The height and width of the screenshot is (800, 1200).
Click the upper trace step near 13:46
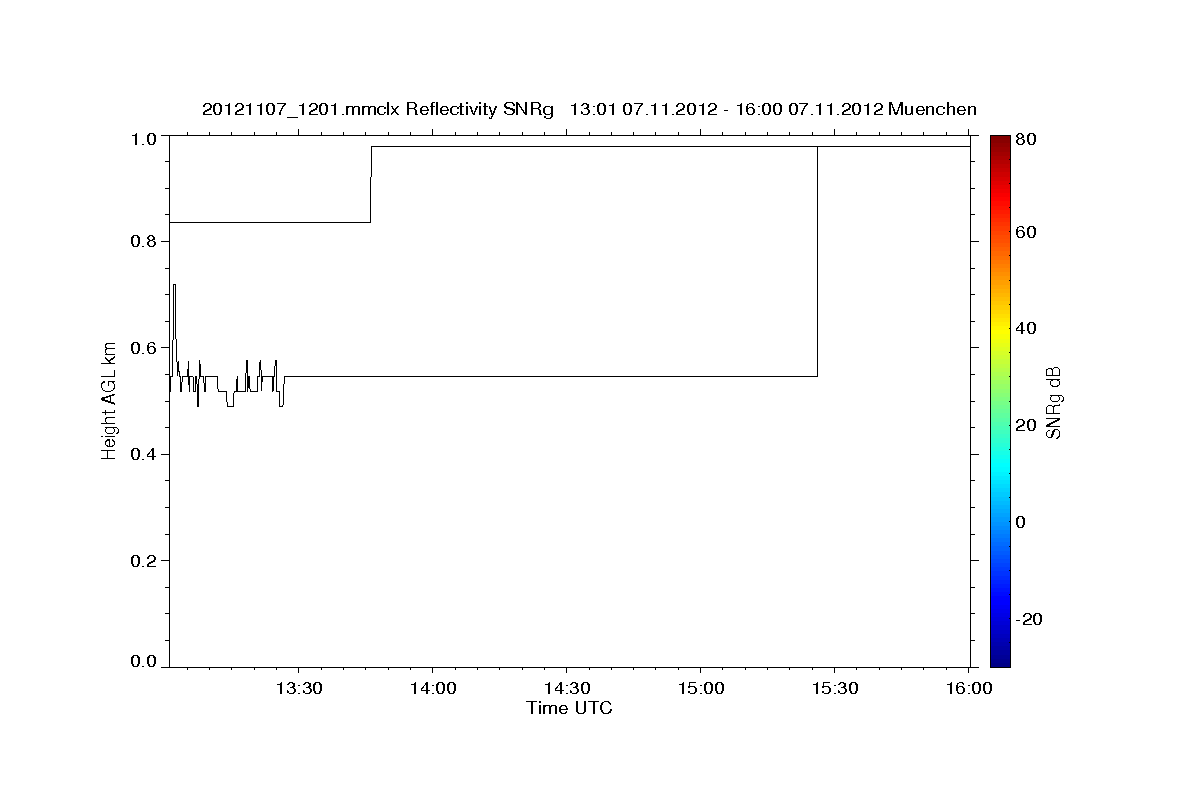tap(371, 184)
